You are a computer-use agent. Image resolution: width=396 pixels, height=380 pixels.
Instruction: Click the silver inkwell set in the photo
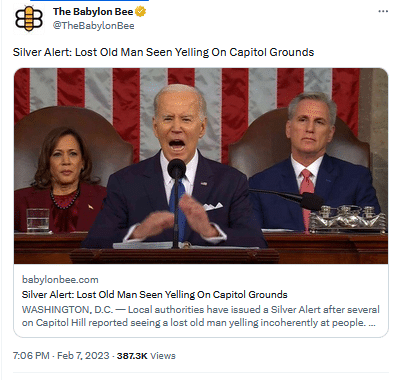click(x=348, y=218)
